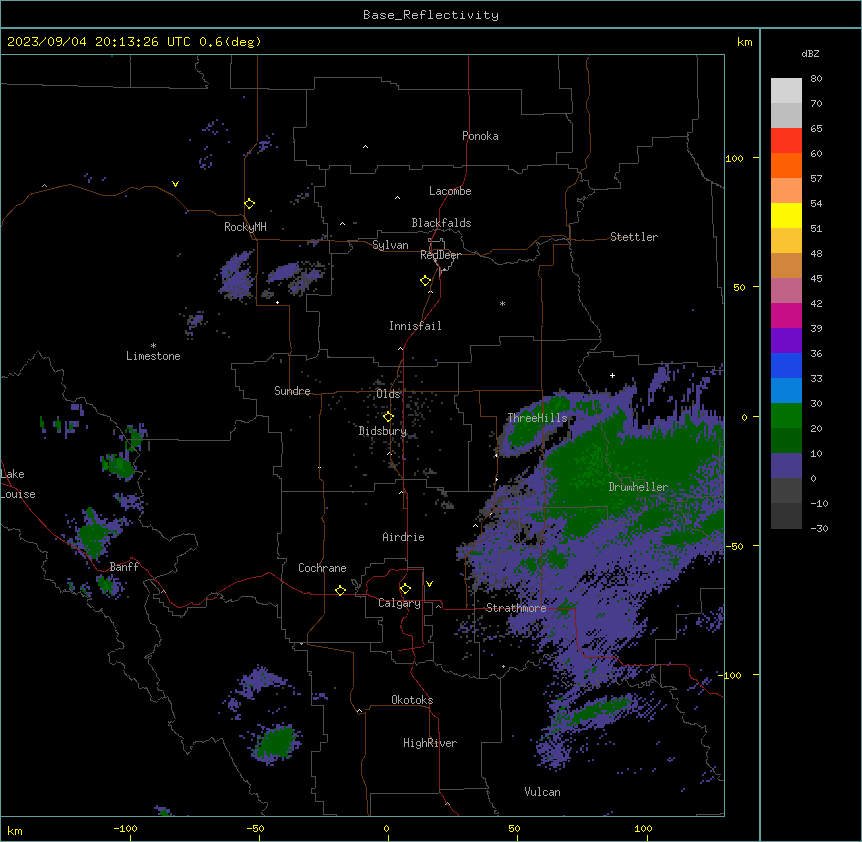Click the white asterisk east of Innisfail

coord(502,303)
